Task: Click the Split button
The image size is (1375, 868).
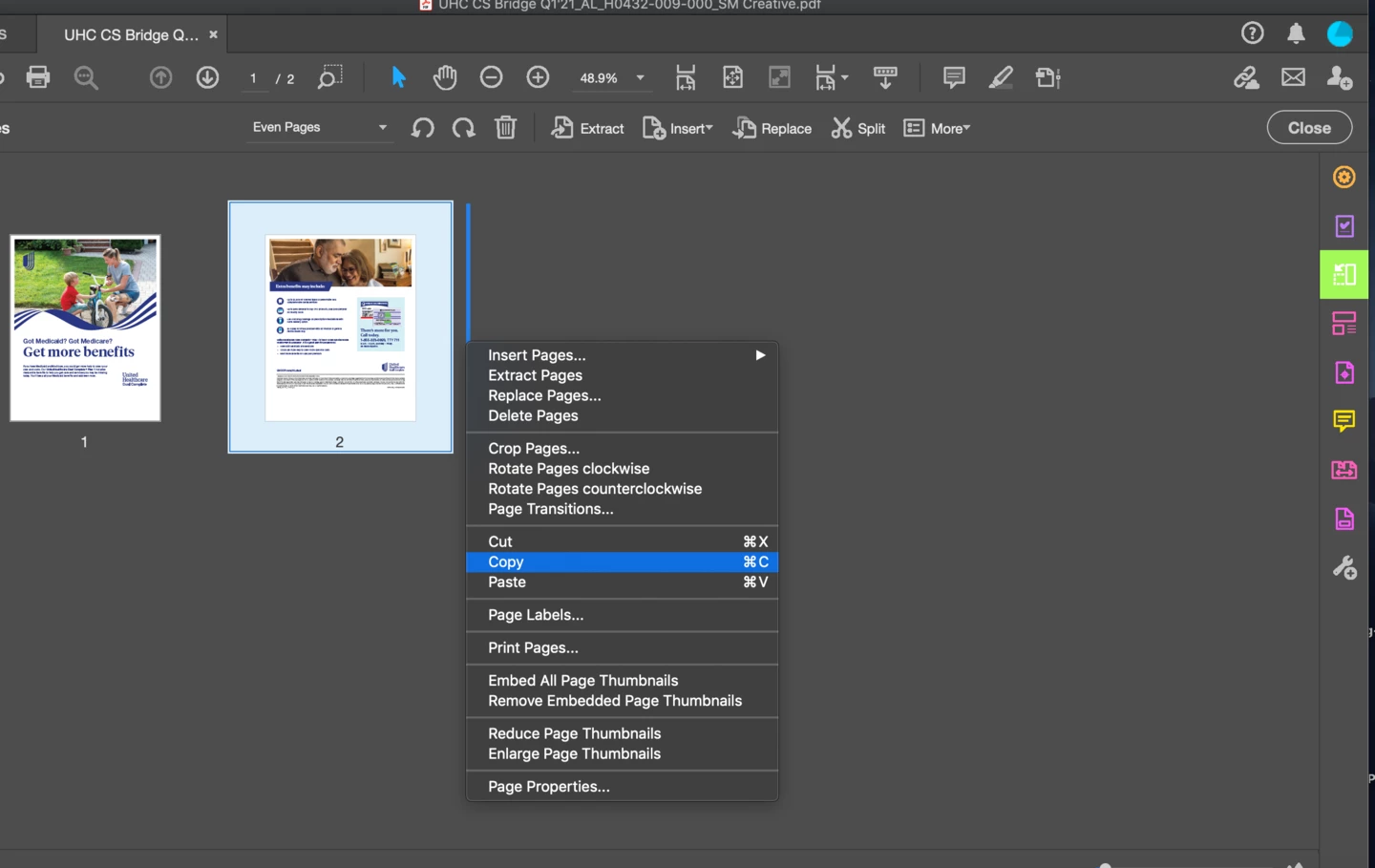Action: pos(858,128)
